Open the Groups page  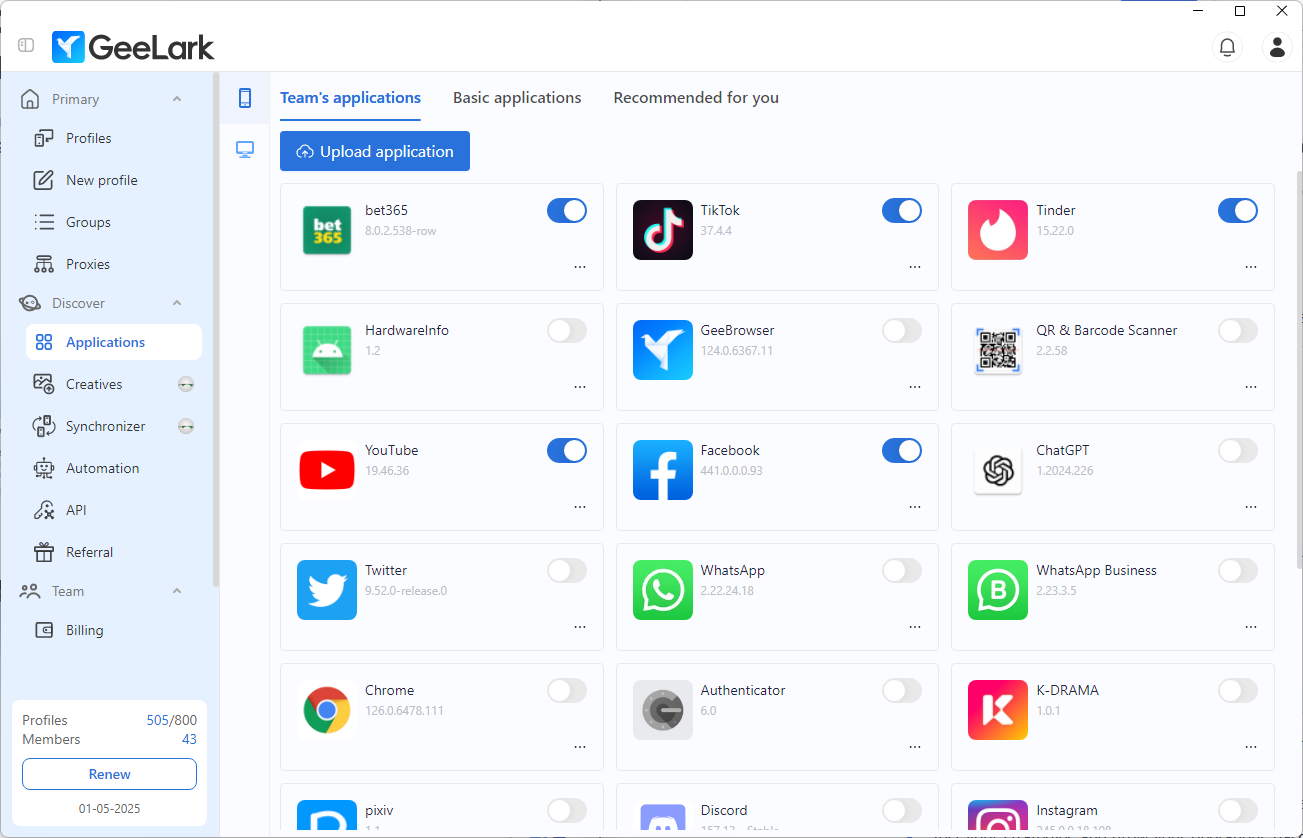[113, 222]
